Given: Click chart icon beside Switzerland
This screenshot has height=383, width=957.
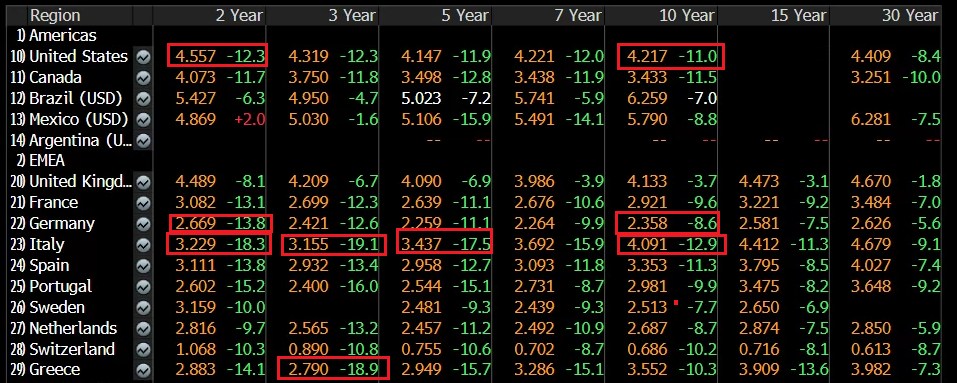Looking at the screenshot, I should 143,349.
